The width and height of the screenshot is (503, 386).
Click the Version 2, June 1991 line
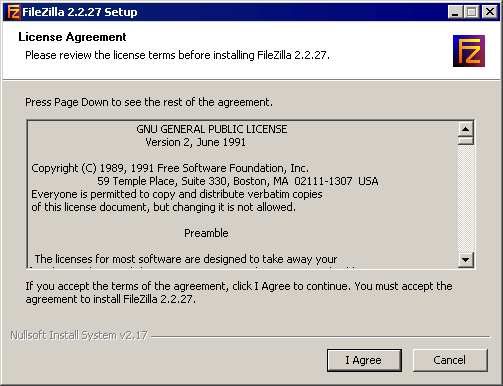(196, 142)
